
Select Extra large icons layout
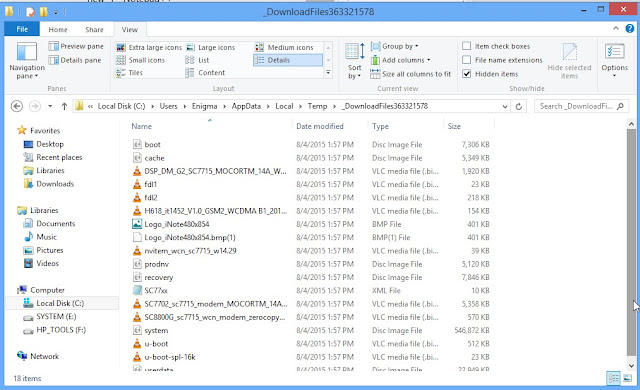[x=149, y=47]
